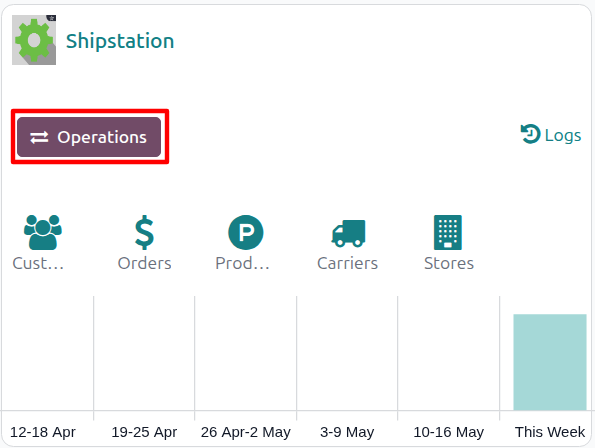Click the 12-18 Apr axis label
This screenshot has width=595, height=448.
(x=43, y=432)
